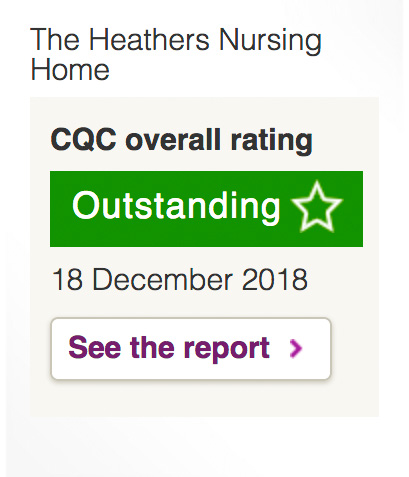Click the star outline beside Outstanding

click(316, 207)
